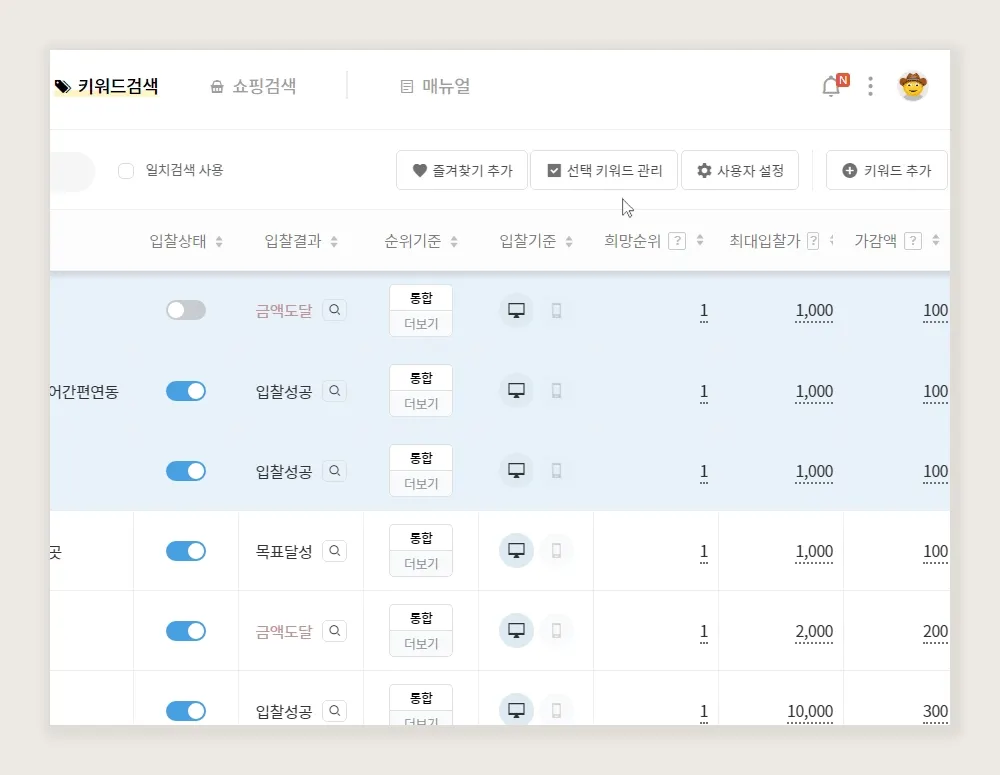Image resolution: width=1000 pixels, height=775 pixels.
Task: Edit the 10,000 max bid value
Action: pos(809,712)
